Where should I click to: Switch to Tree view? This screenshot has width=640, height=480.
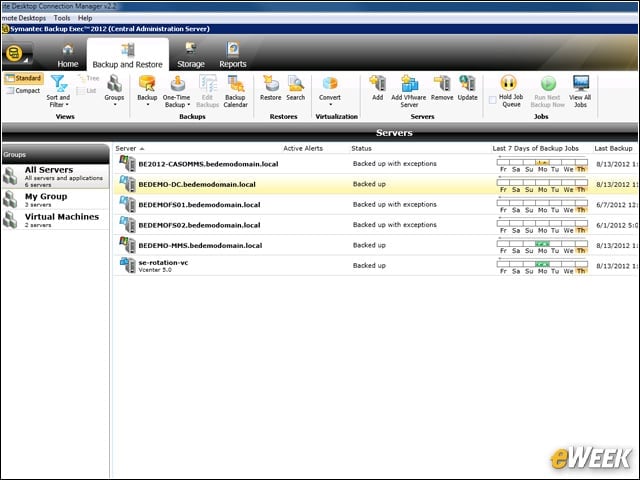(89, 78)
